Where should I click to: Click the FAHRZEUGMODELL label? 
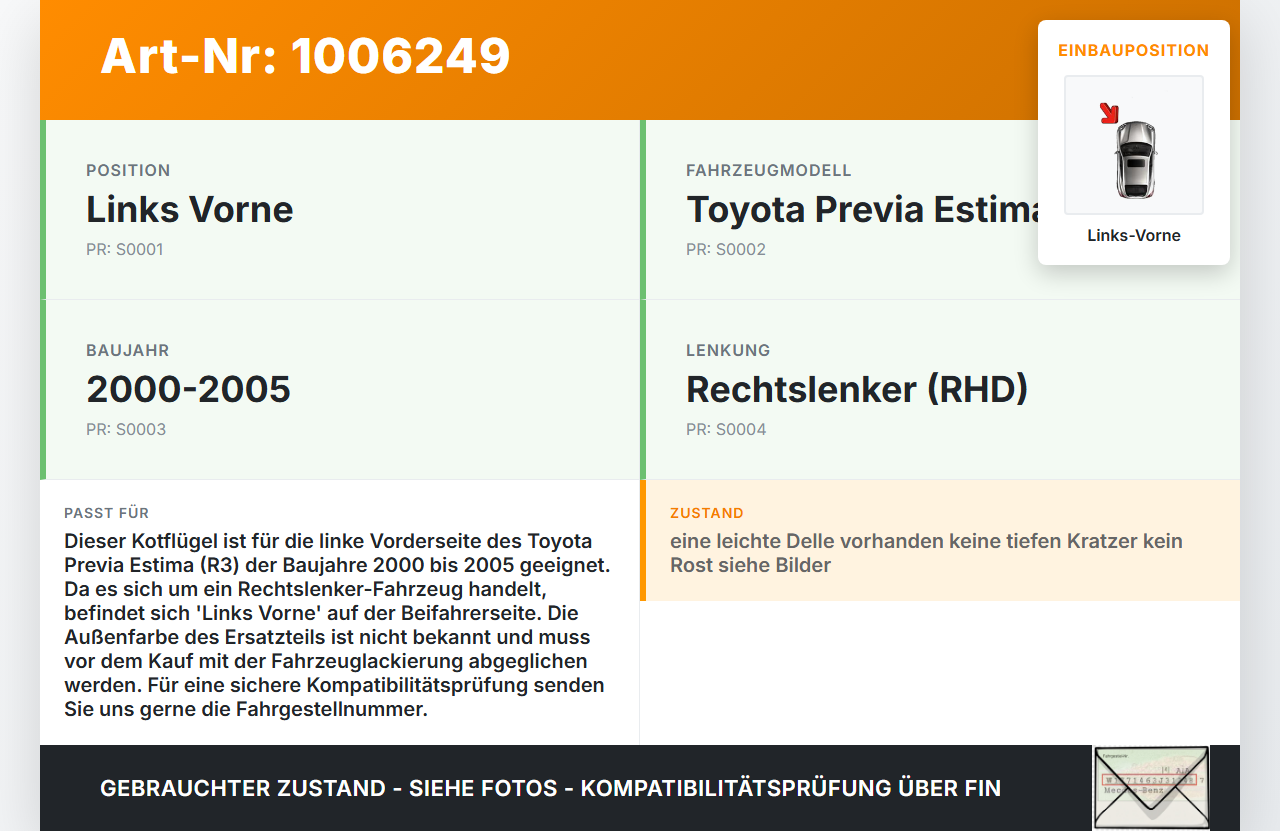point(769,170)
